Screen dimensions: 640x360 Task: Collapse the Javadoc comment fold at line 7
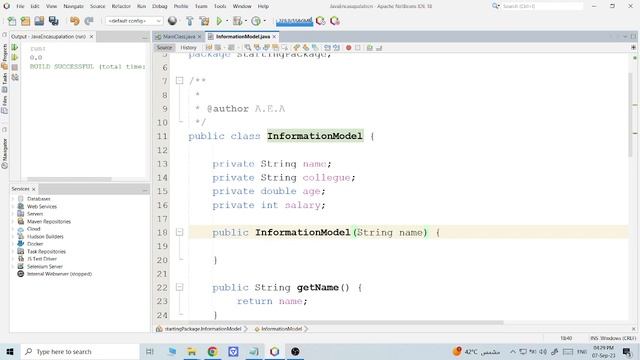tap(180, 80)
